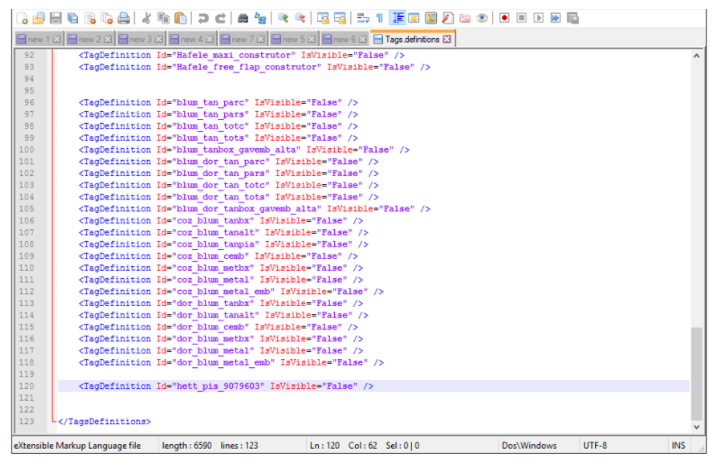Toggle file monitoring eye icon

point(482,18)
